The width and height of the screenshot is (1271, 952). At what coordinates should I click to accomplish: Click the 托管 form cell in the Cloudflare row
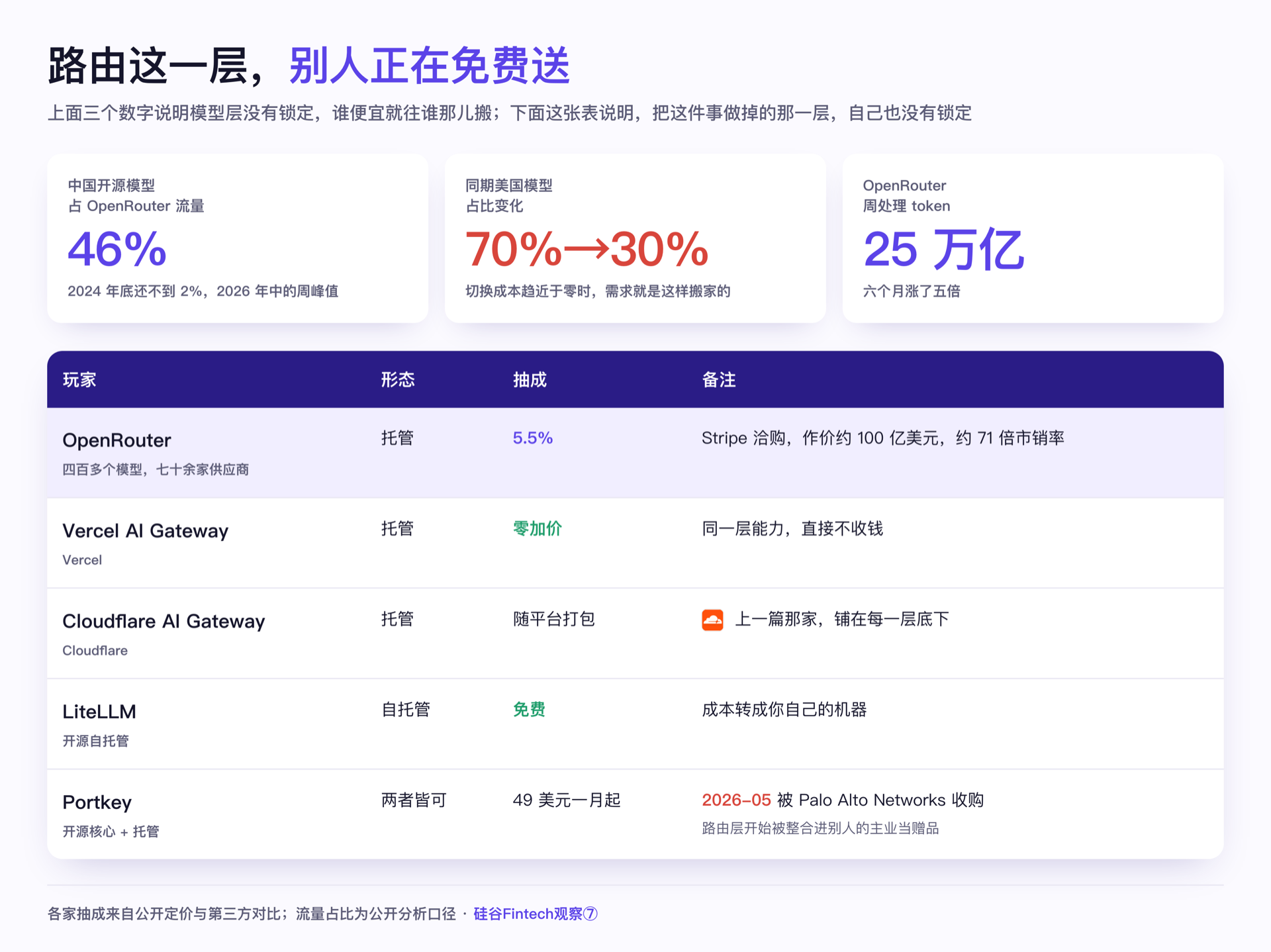click(397, 619)
